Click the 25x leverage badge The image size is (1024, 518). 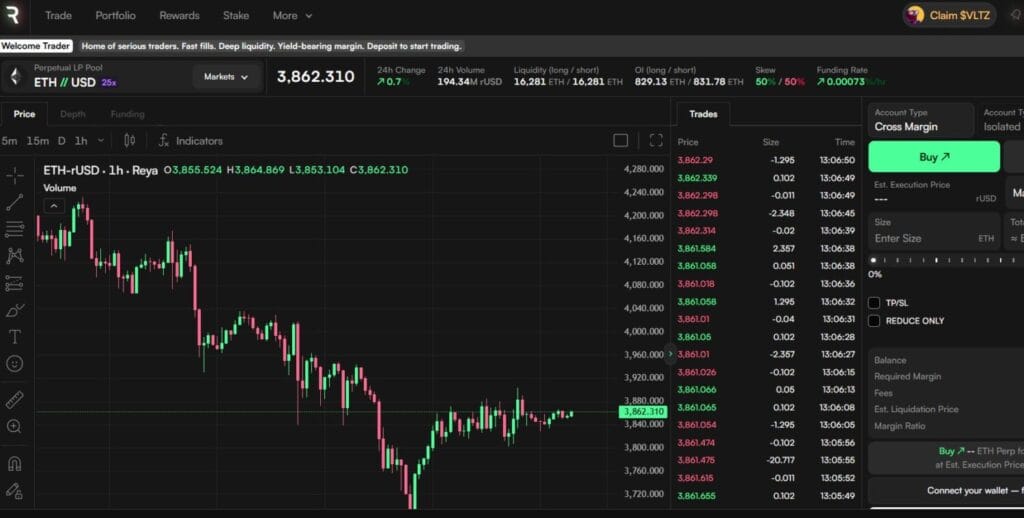click(x=109, y=83)
